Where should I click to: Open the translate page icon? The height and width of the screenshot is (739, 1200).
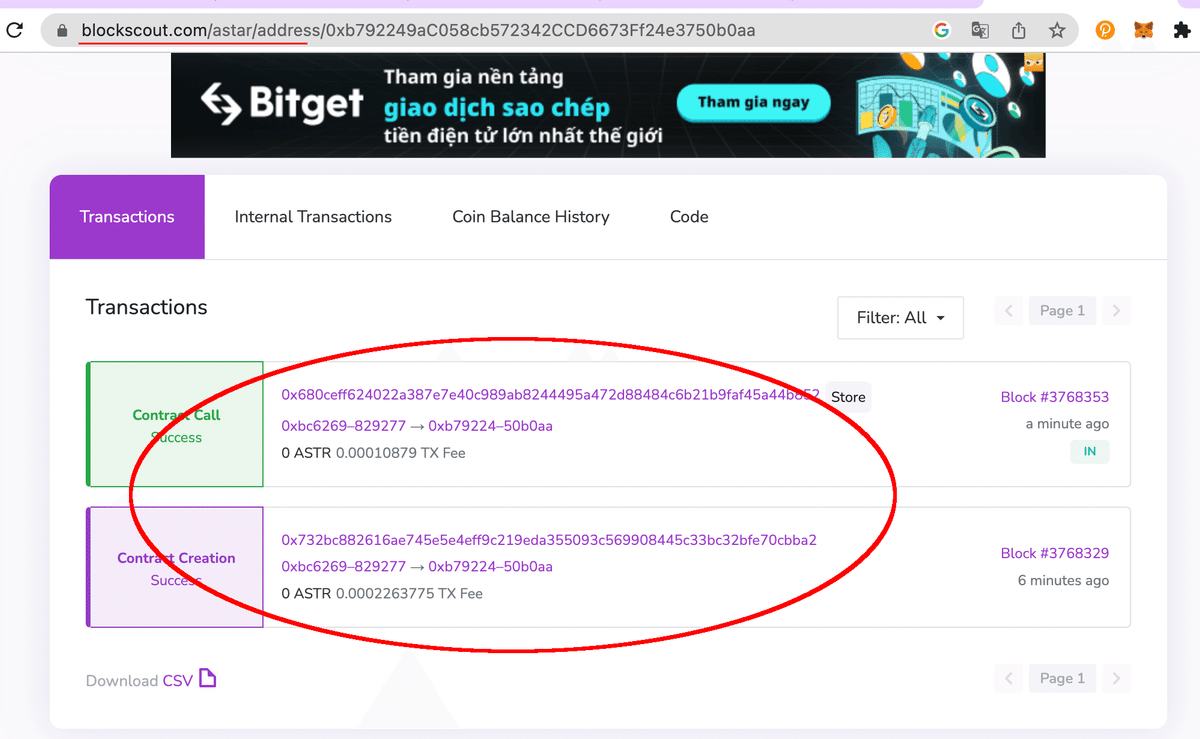[980, 30]
